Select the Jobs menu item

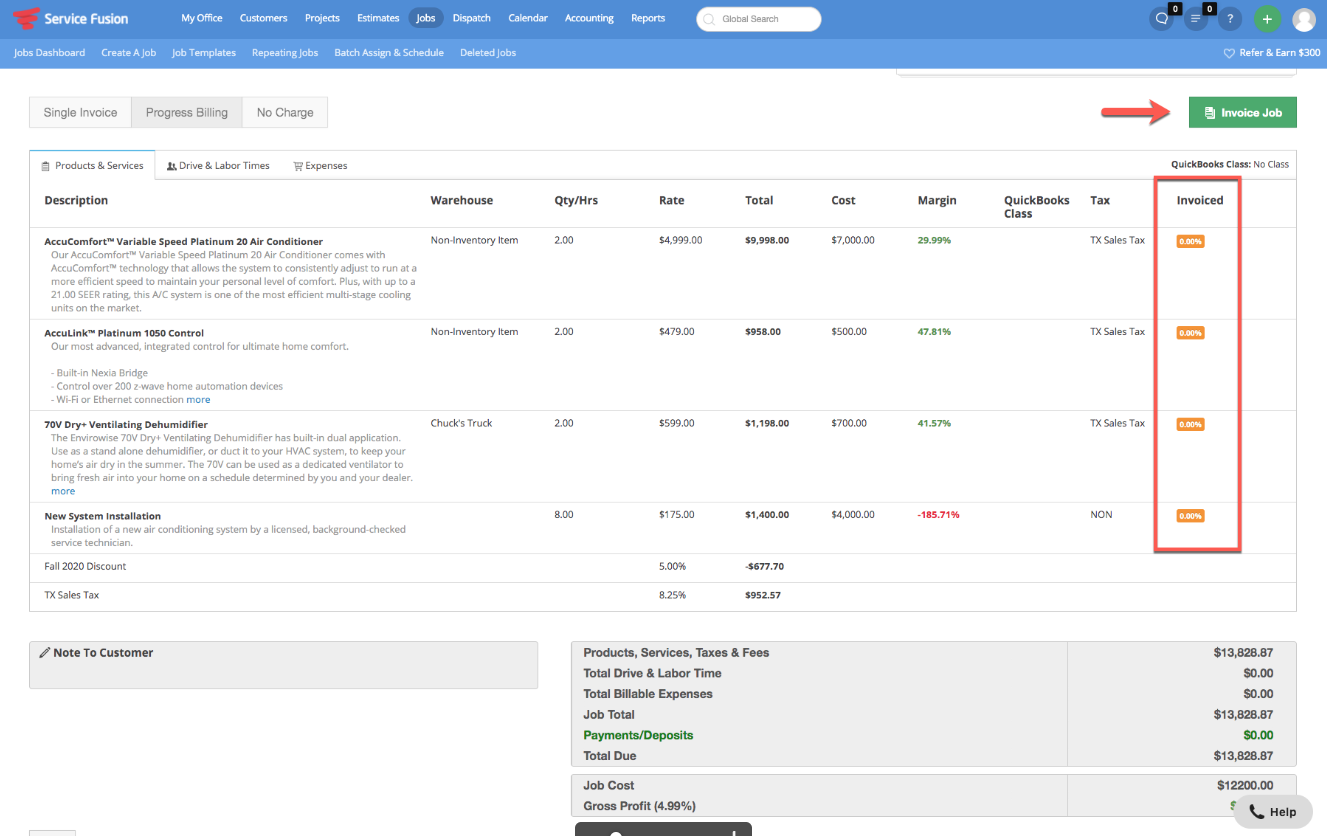pyautogui.click(x=426, y=18)
